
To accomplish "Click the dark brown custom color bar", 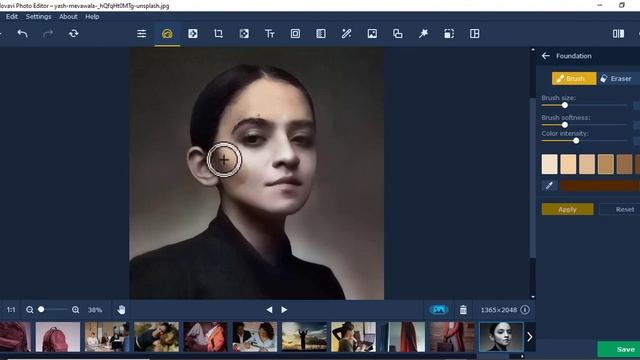I will click(x=600, y=186).
